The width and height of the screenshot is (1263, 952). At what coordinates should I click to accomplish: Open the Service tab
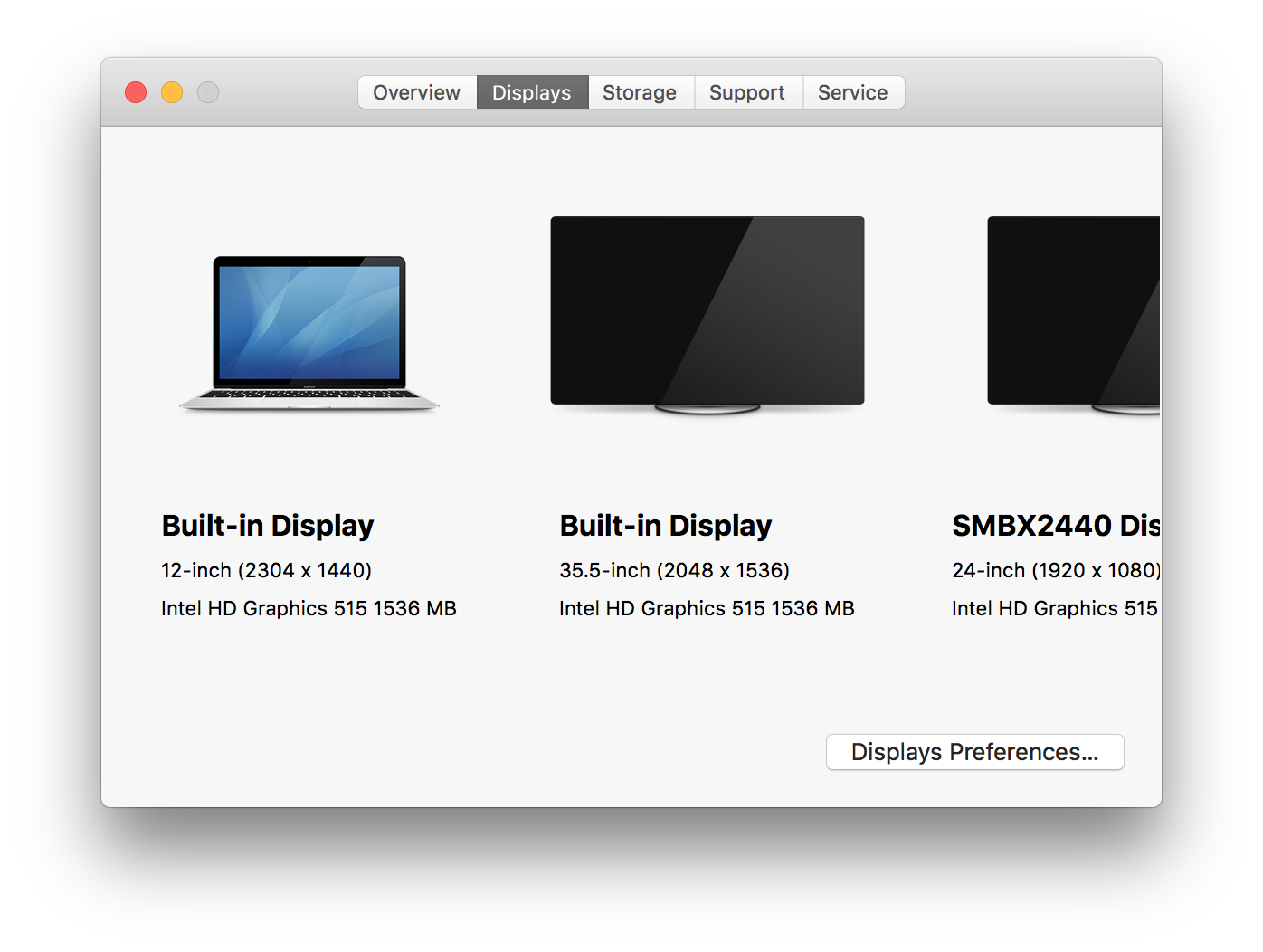(x=853, y=92)
